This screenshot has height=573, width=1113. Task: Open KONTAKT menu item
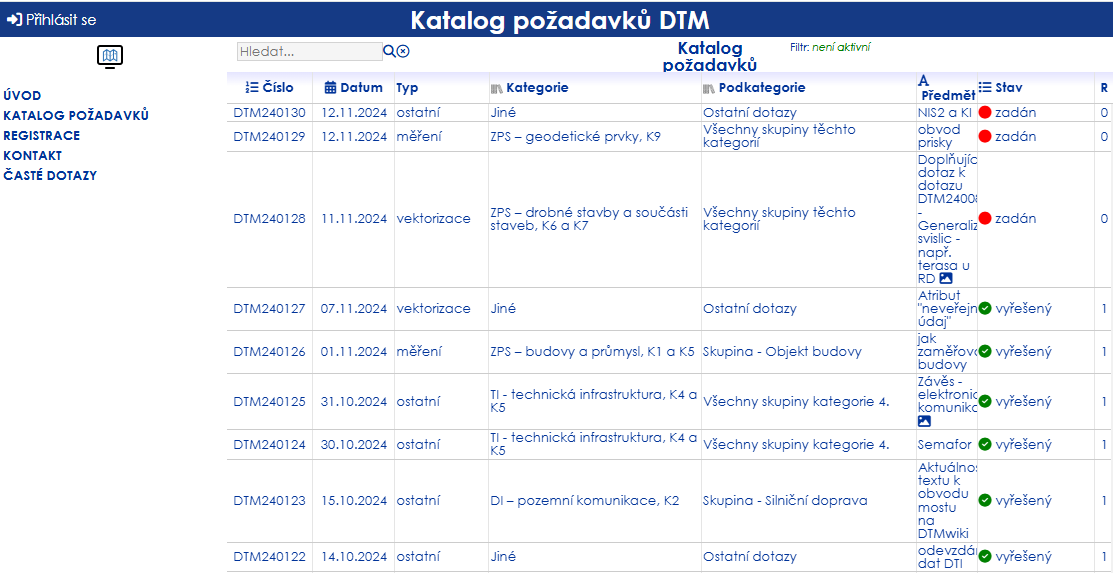pyautogui.click(x=33, y=155)
